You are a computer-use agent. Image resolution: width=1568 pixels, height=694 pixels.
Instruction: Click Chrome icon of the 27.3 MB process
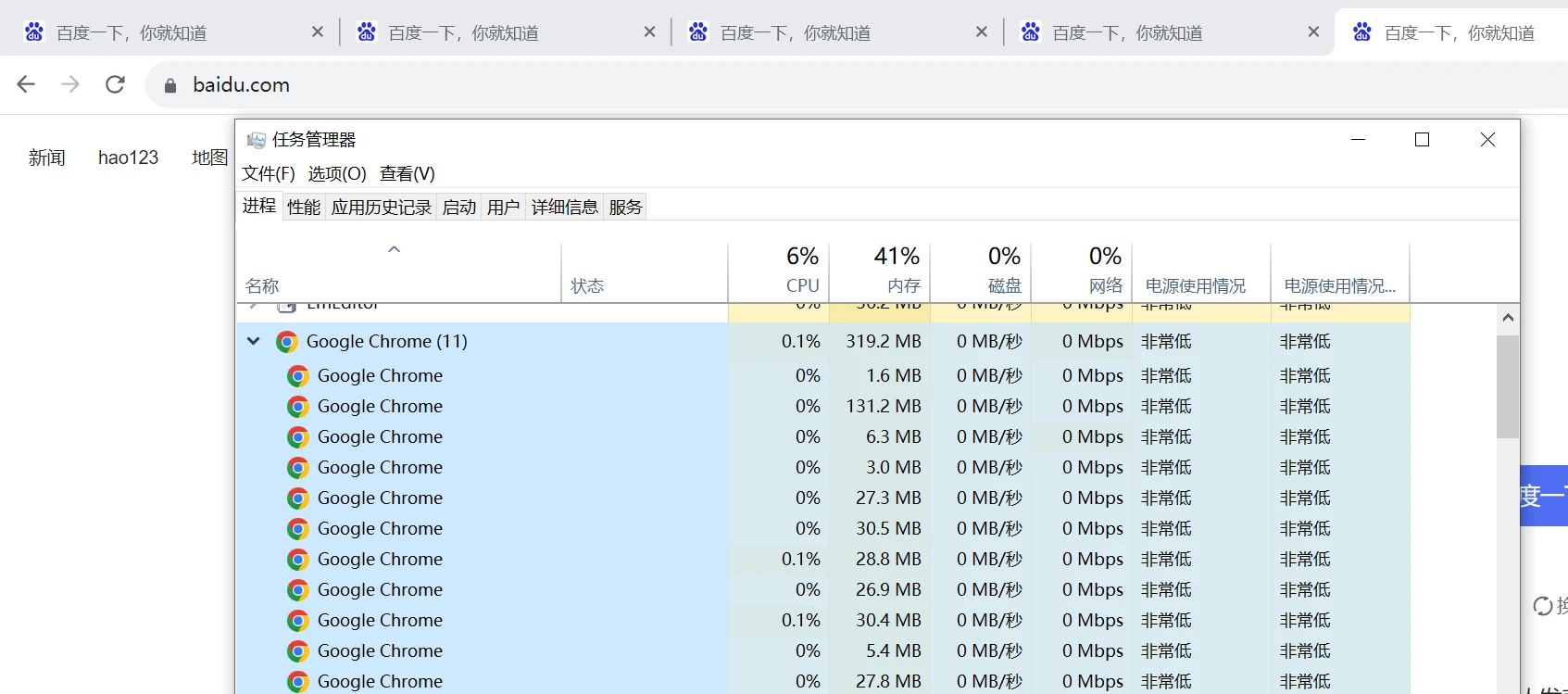tap(297, 498)
